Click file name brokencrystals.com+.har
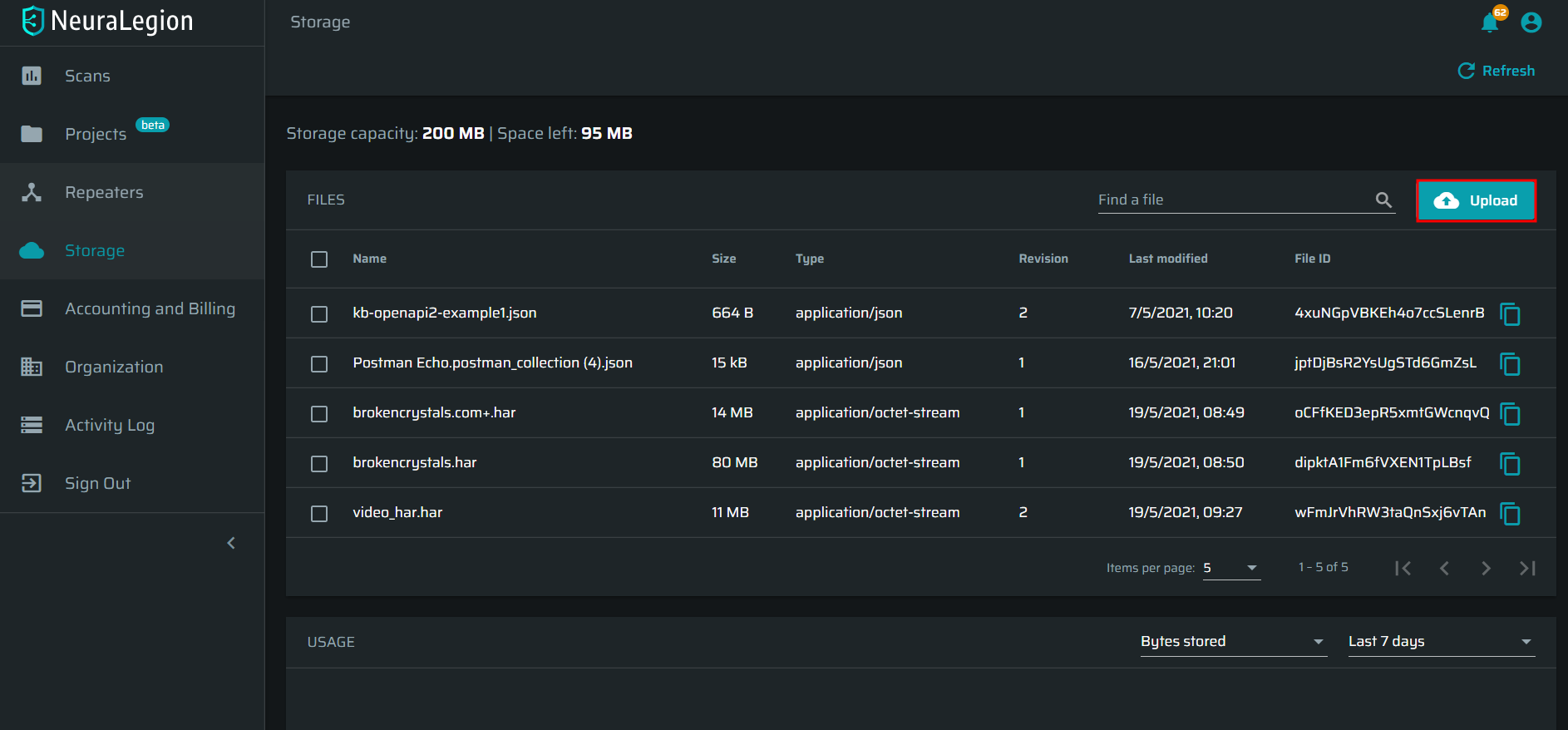 coord(434,412)
